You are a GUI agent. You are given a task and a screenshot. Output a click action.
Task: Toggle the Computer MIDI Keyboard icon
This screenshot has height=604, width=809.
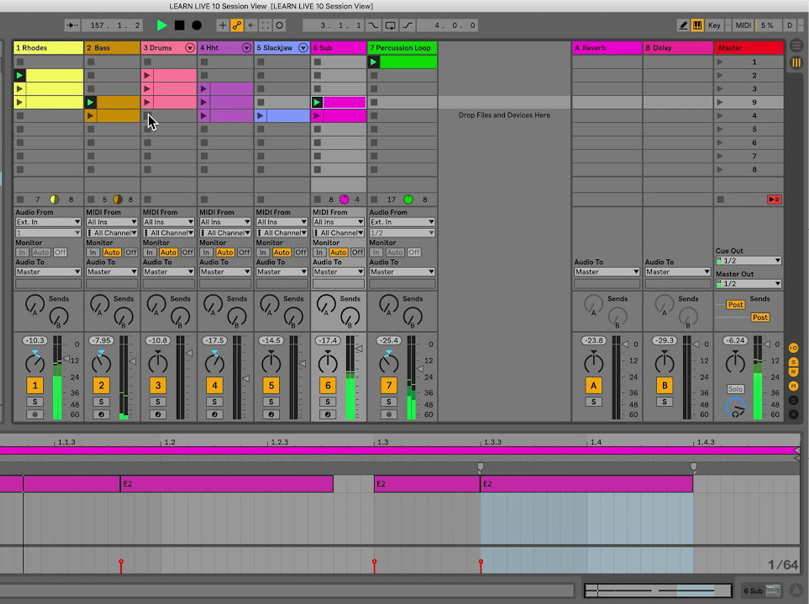(x=697, y=25)
